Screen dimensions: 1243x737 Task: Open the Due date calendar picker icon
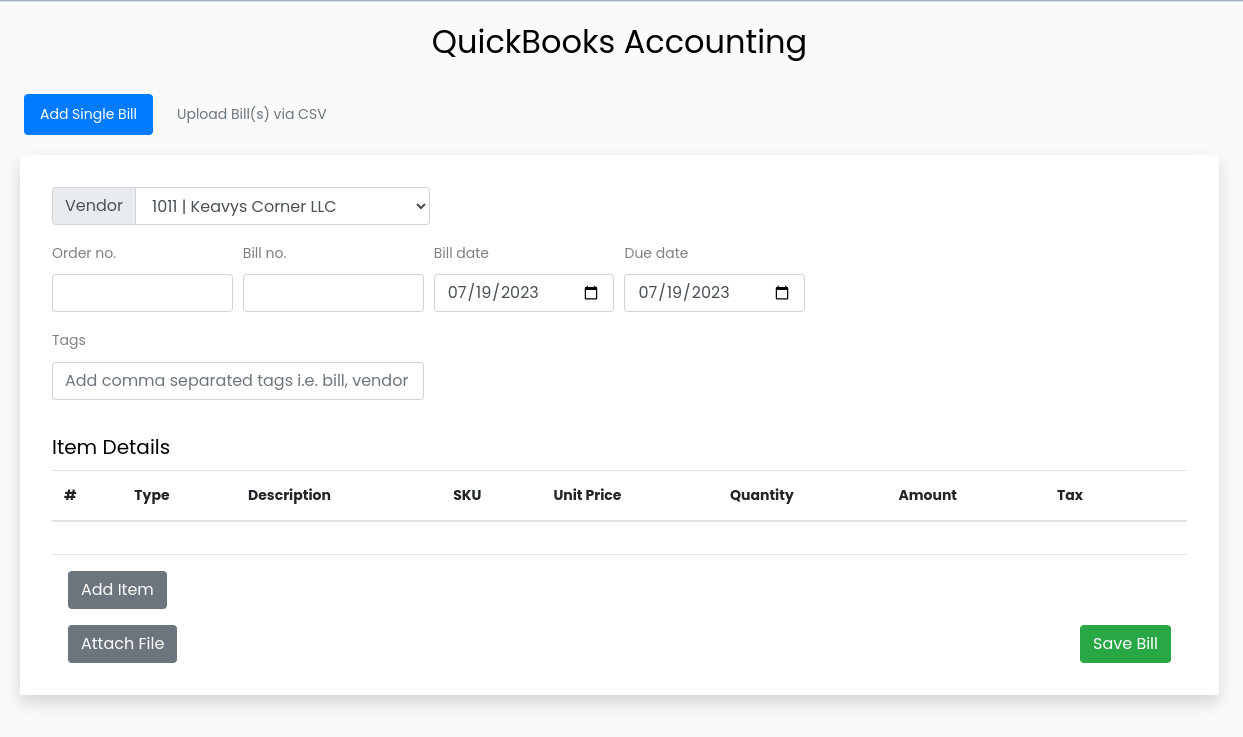pos(782,293)
